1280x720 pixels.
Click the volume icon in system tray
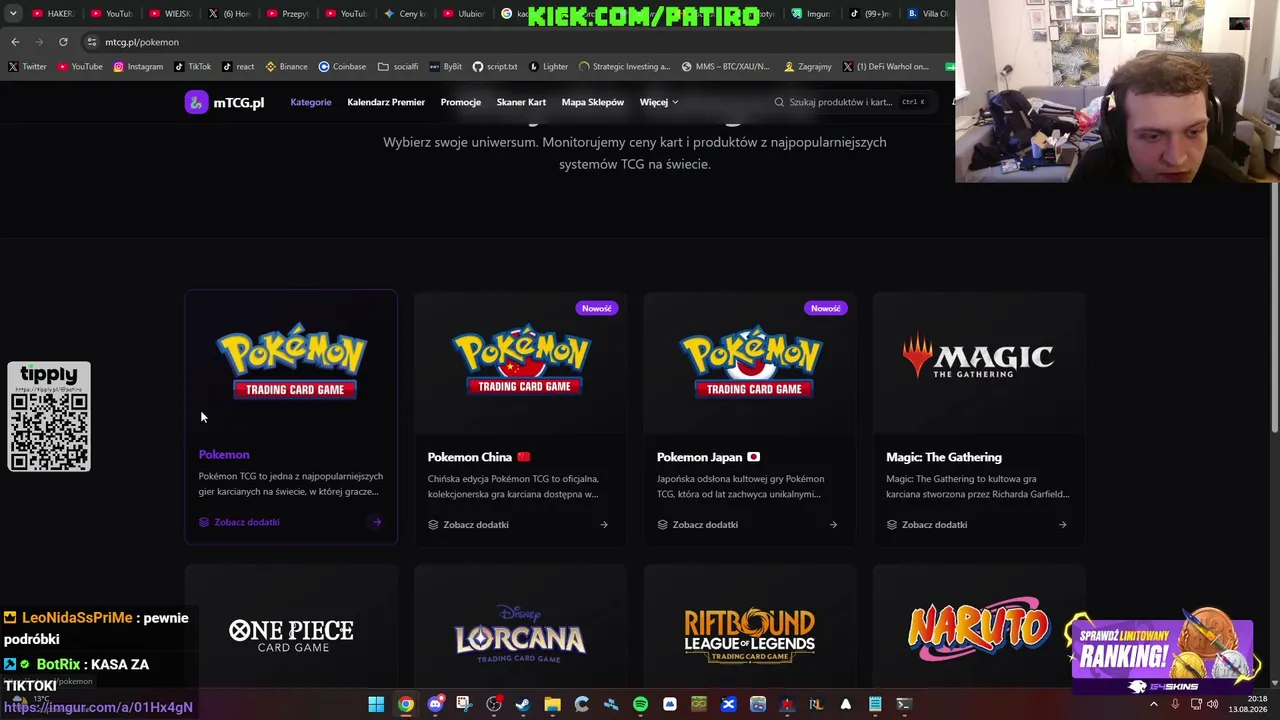pos(1213,704)
